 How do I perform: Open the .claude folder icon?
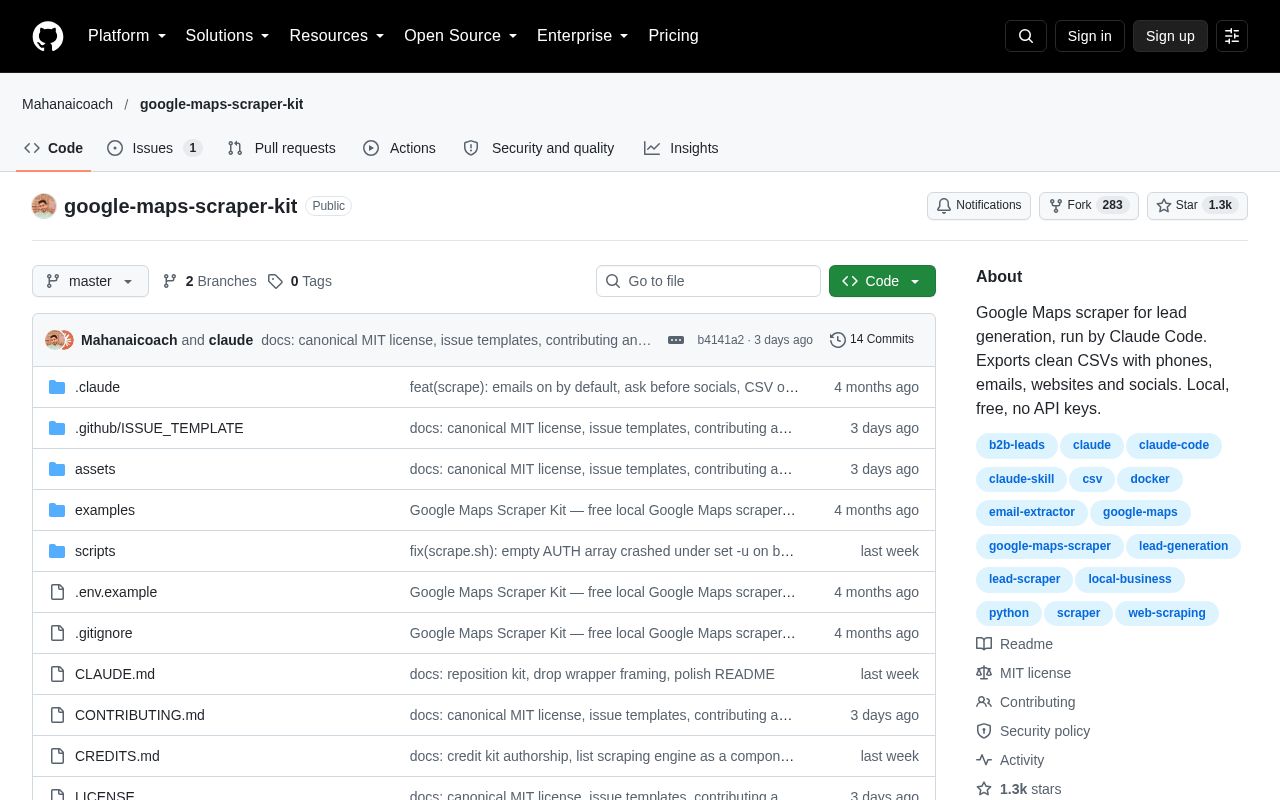[57, 387]
